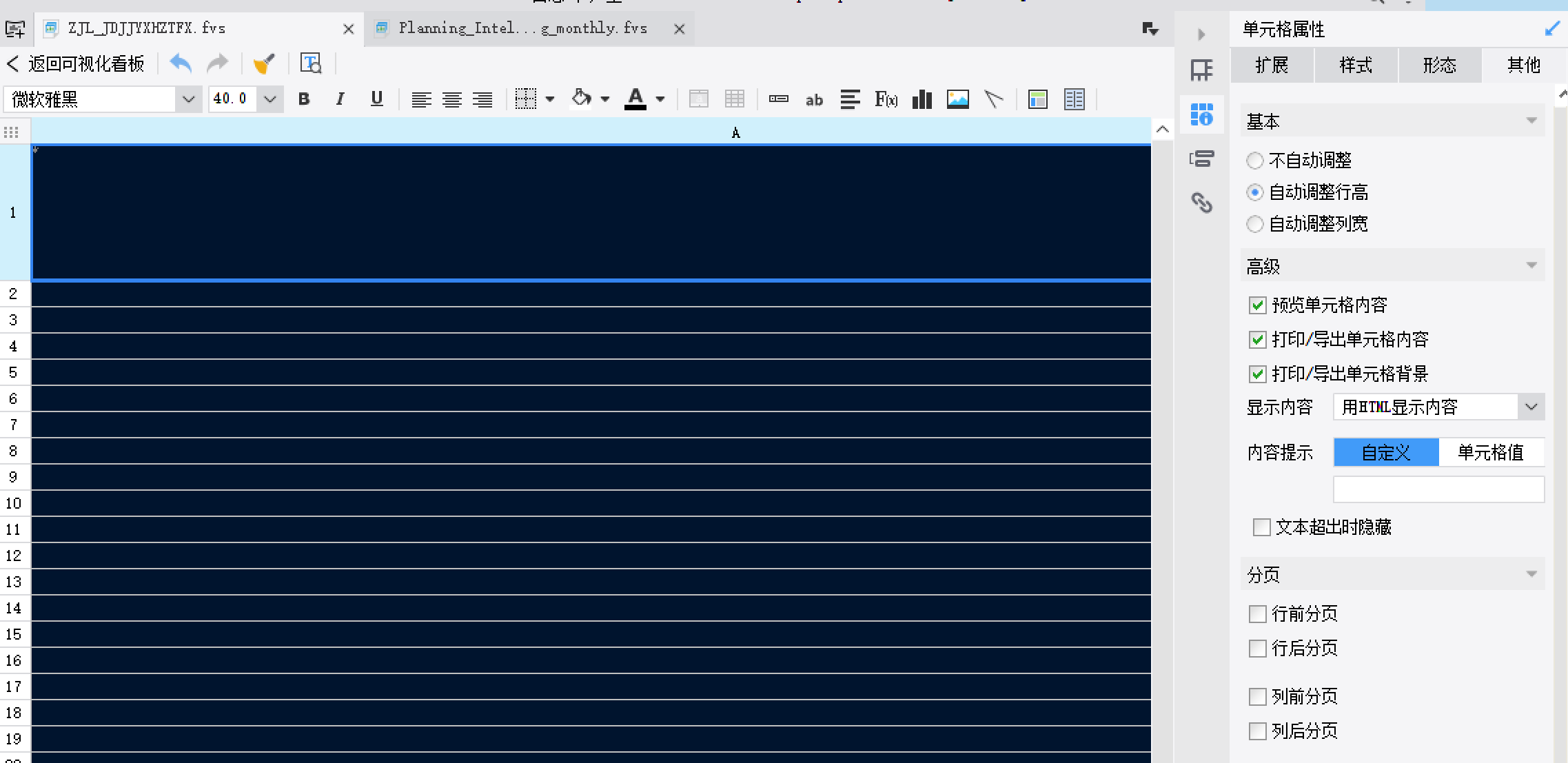Insert chart with bar chart icon
The width and height of the screenshot is (1568, 763).
(x=922, y=99)
